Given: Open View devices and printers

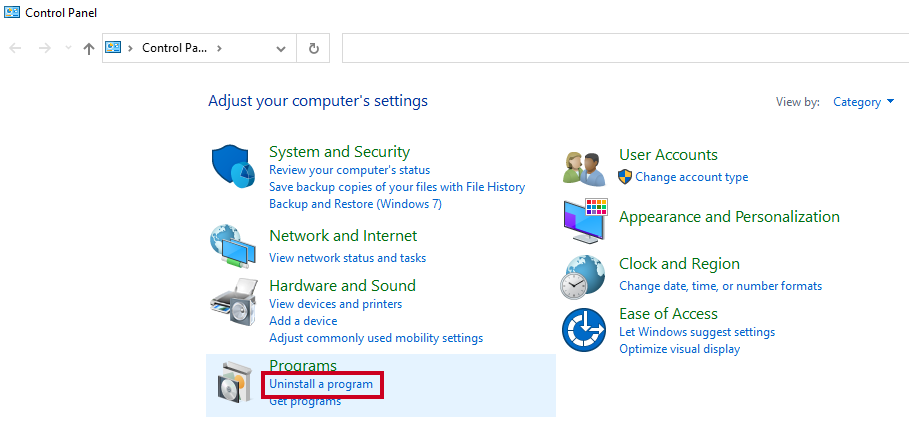Looking at the screenshot, I should pos(336,304).
